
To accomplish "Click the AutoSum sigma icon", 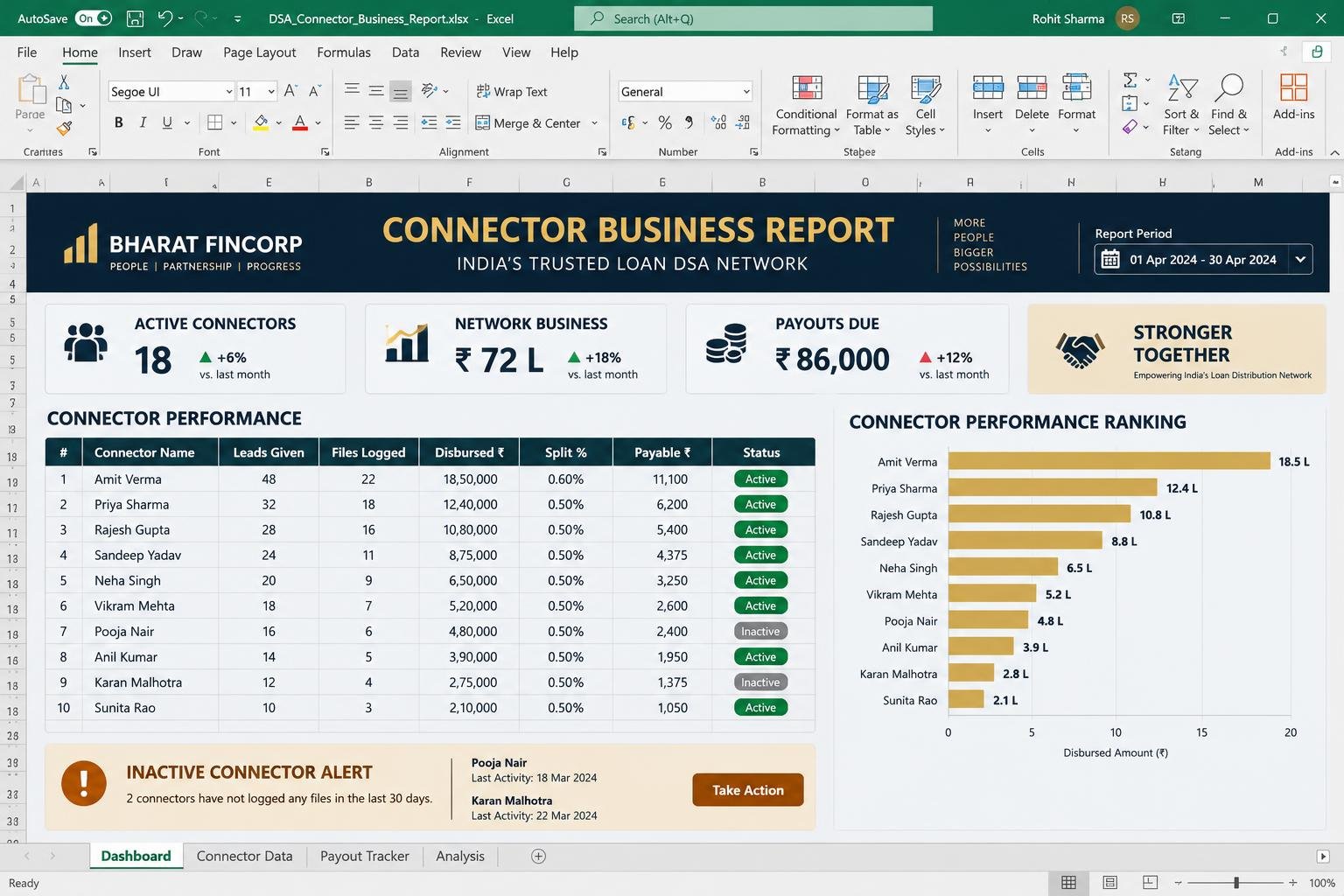I will click(1130, 80).
